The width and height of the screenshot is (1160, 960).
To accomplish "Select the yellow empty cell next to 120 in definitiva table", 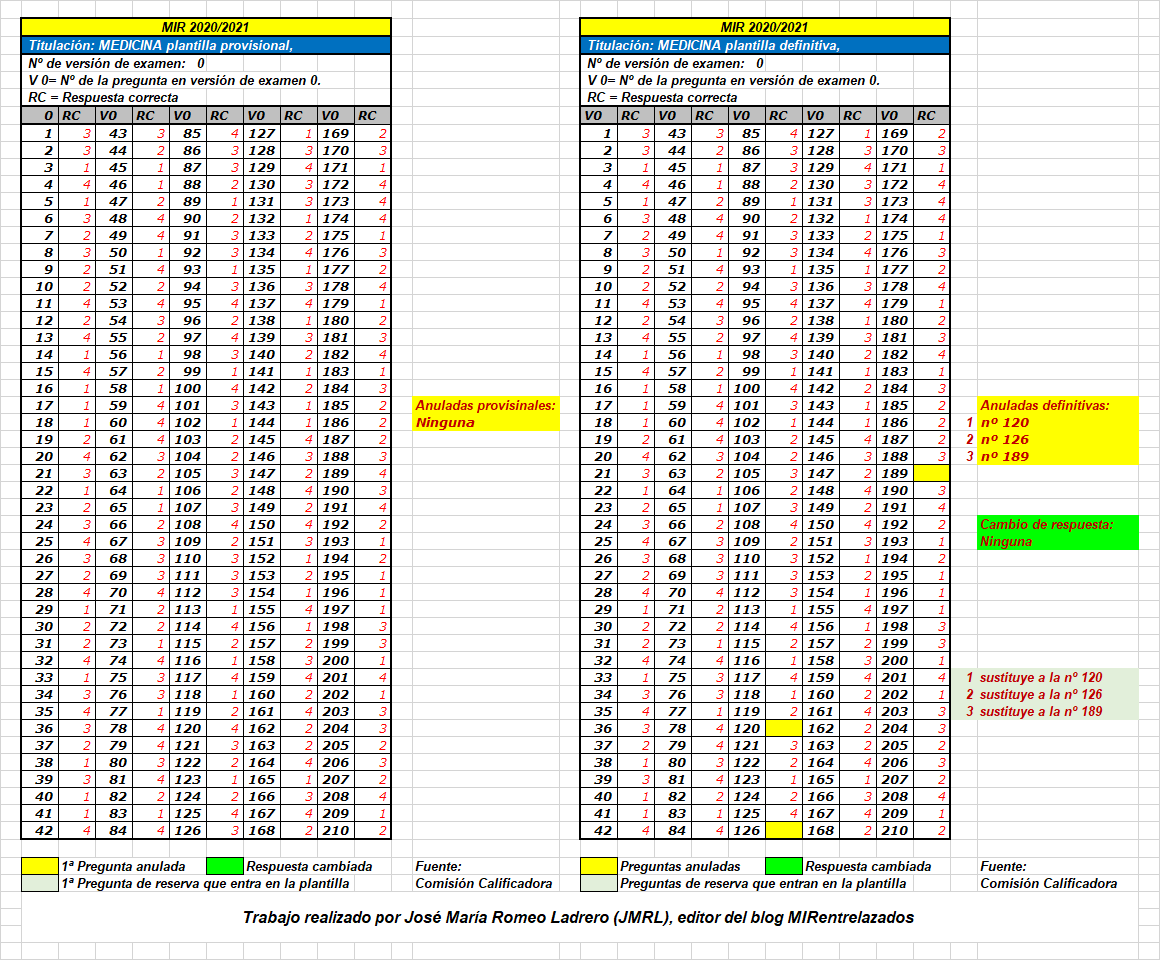I will (783, 729).
